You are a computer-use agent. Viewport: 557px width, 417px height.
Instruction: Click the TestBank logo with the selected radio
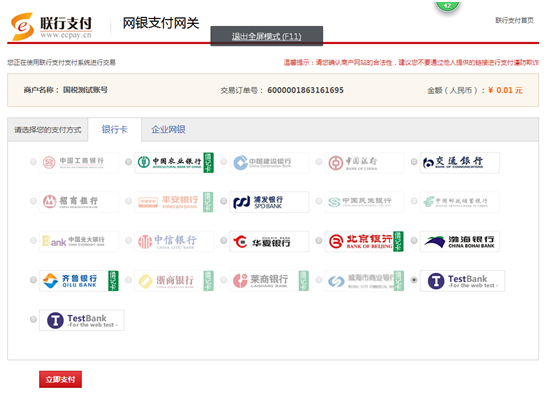coord(462,281)
